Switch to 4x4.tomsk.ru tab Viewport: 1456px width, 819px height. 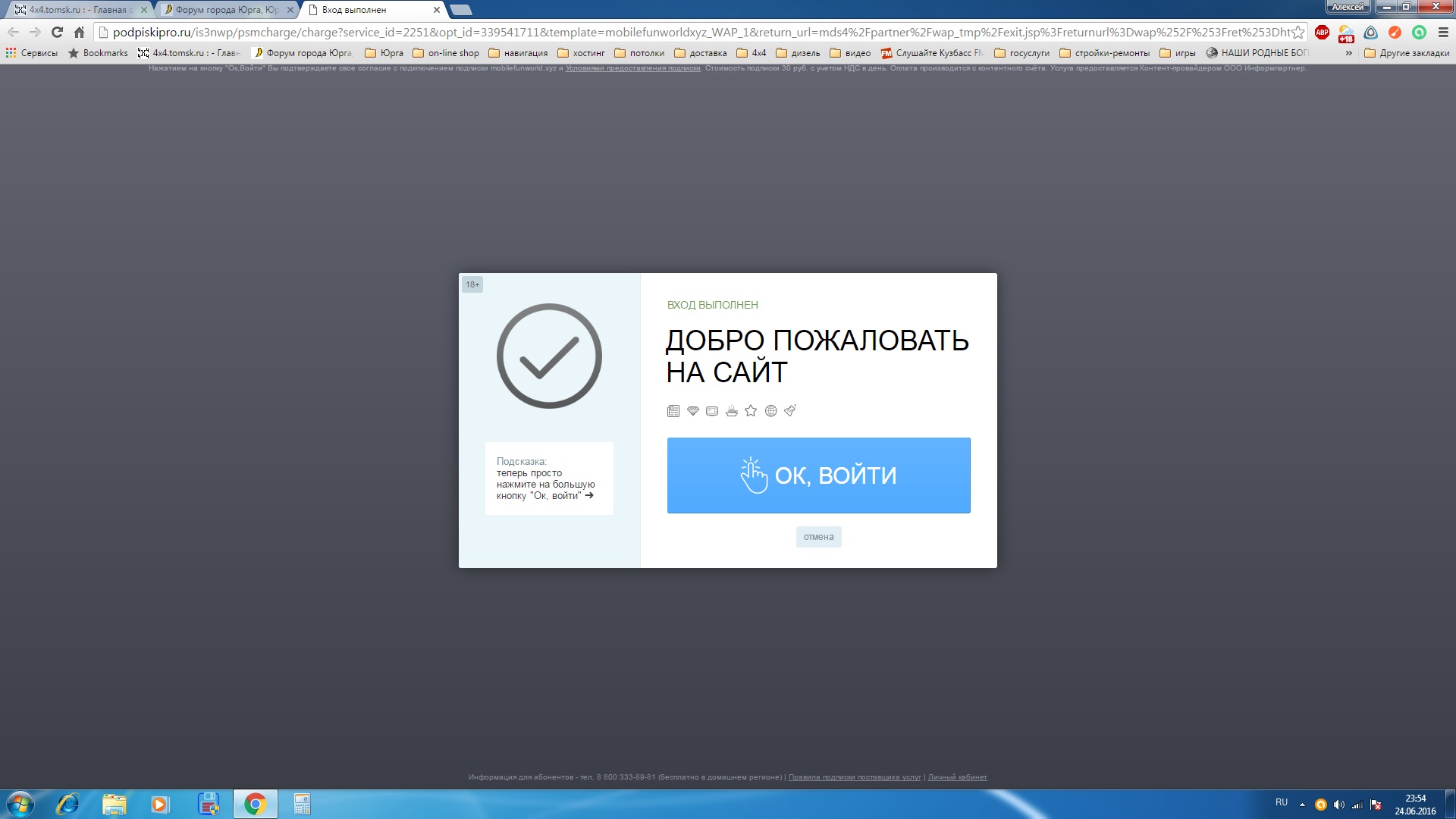(x=76, y=10)
